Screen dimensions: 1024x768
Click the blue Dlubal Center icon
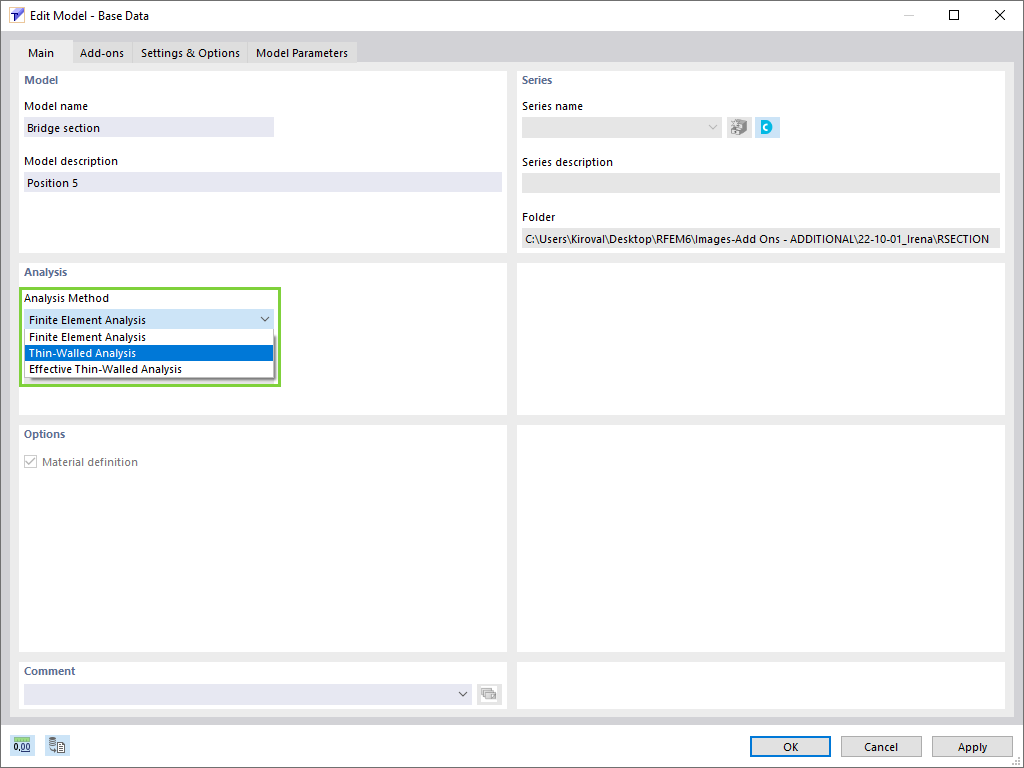[x=766, y=127]
